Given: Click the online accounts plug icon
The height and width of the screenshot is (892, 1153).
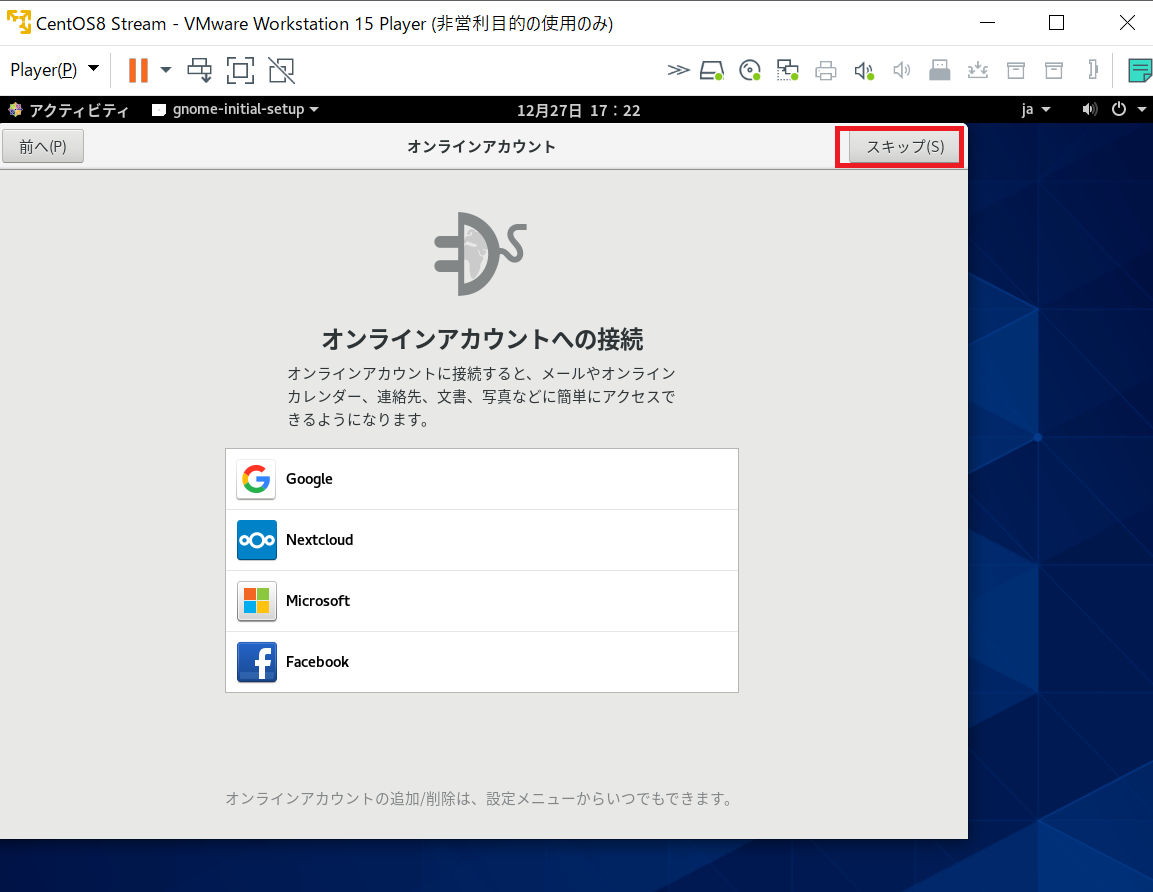Looking at the screenshot, I should point(480,254).
